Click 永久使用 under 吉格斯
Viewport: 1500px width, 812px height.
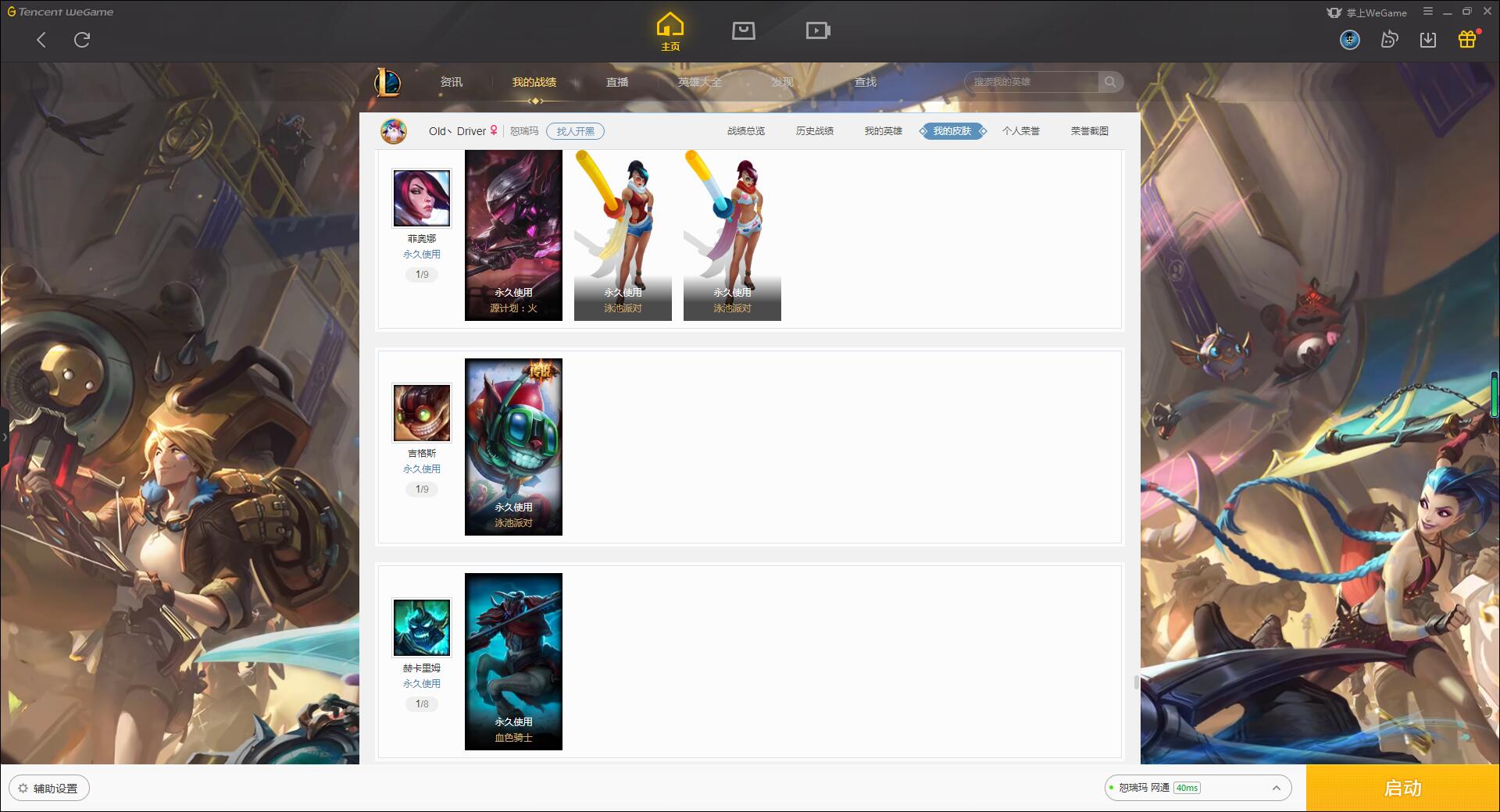422,469
